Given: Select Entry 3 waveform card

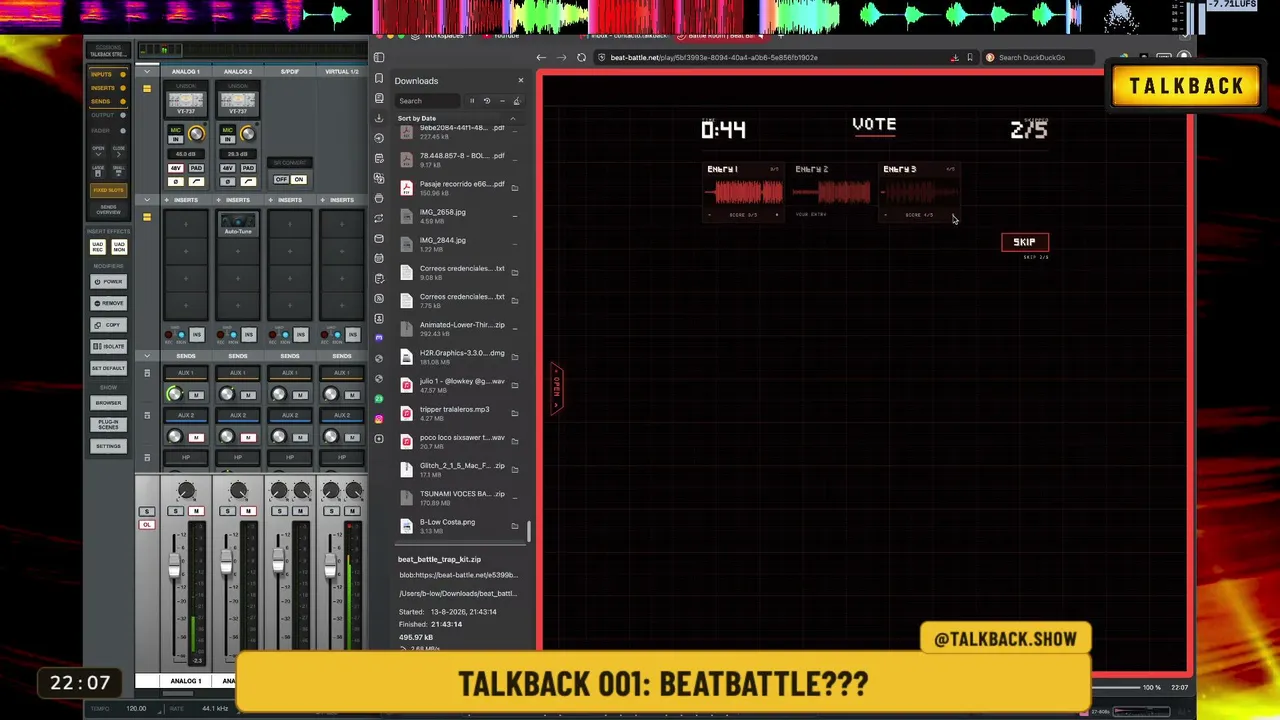Looking at the screenshot, I should coord(920,191).
